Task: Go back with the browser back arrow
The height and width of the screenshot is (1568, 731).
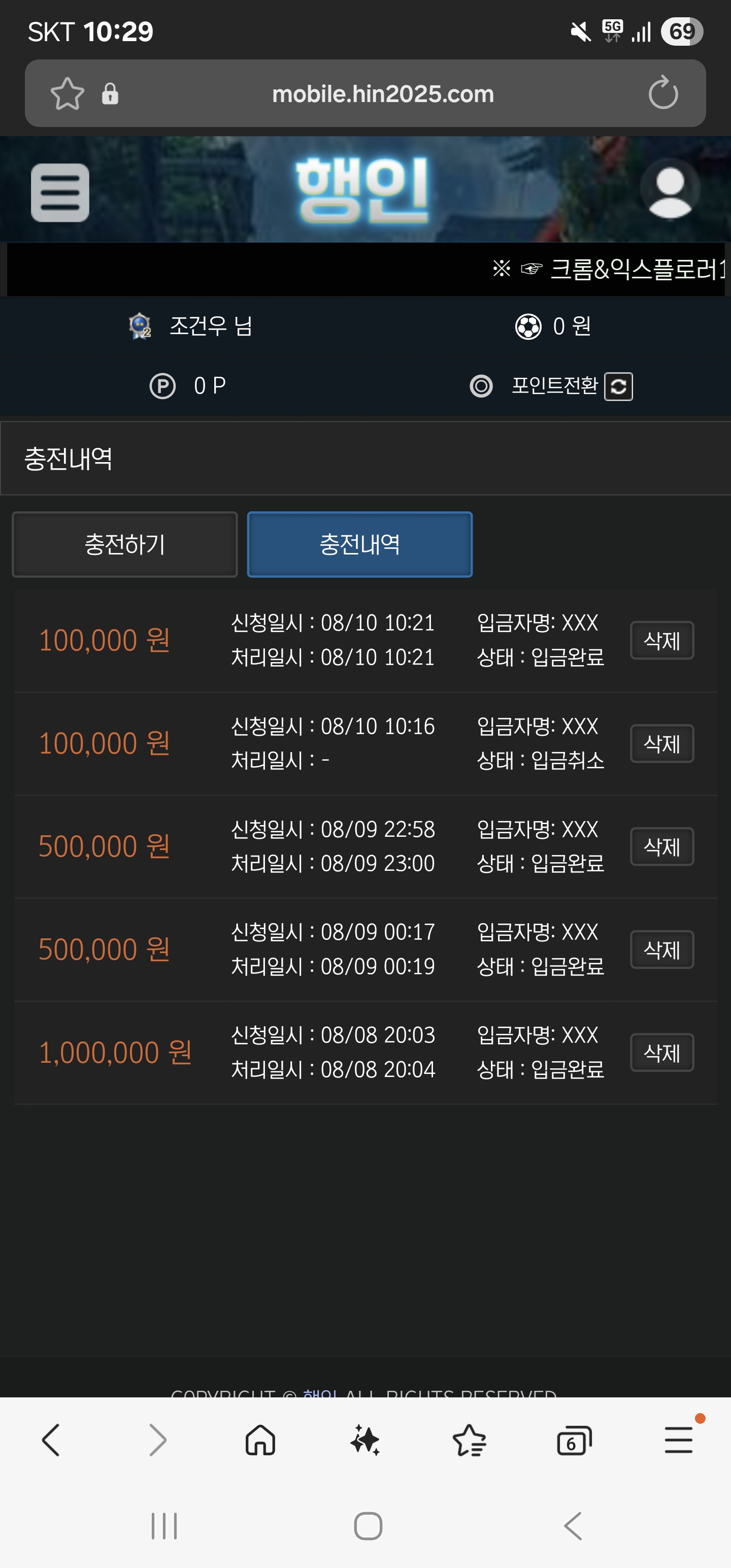Action: pyautogui.click(x=51, y=1440)
